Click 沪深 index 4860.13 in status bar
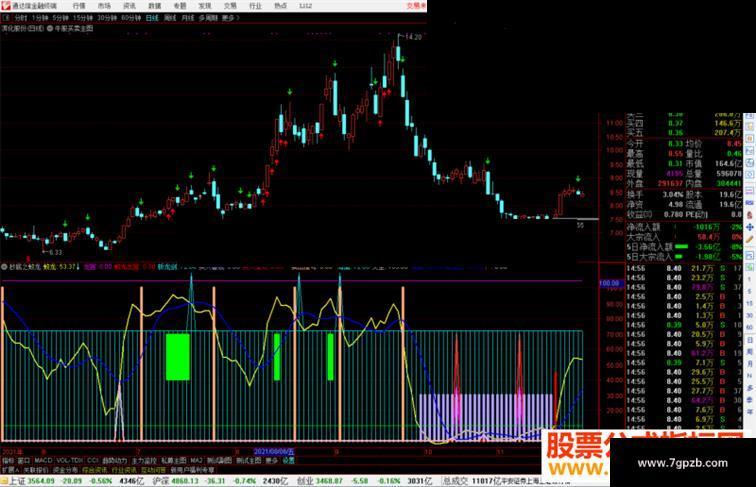This screenshot has width=756, height=487. click(x=176, y=481)
